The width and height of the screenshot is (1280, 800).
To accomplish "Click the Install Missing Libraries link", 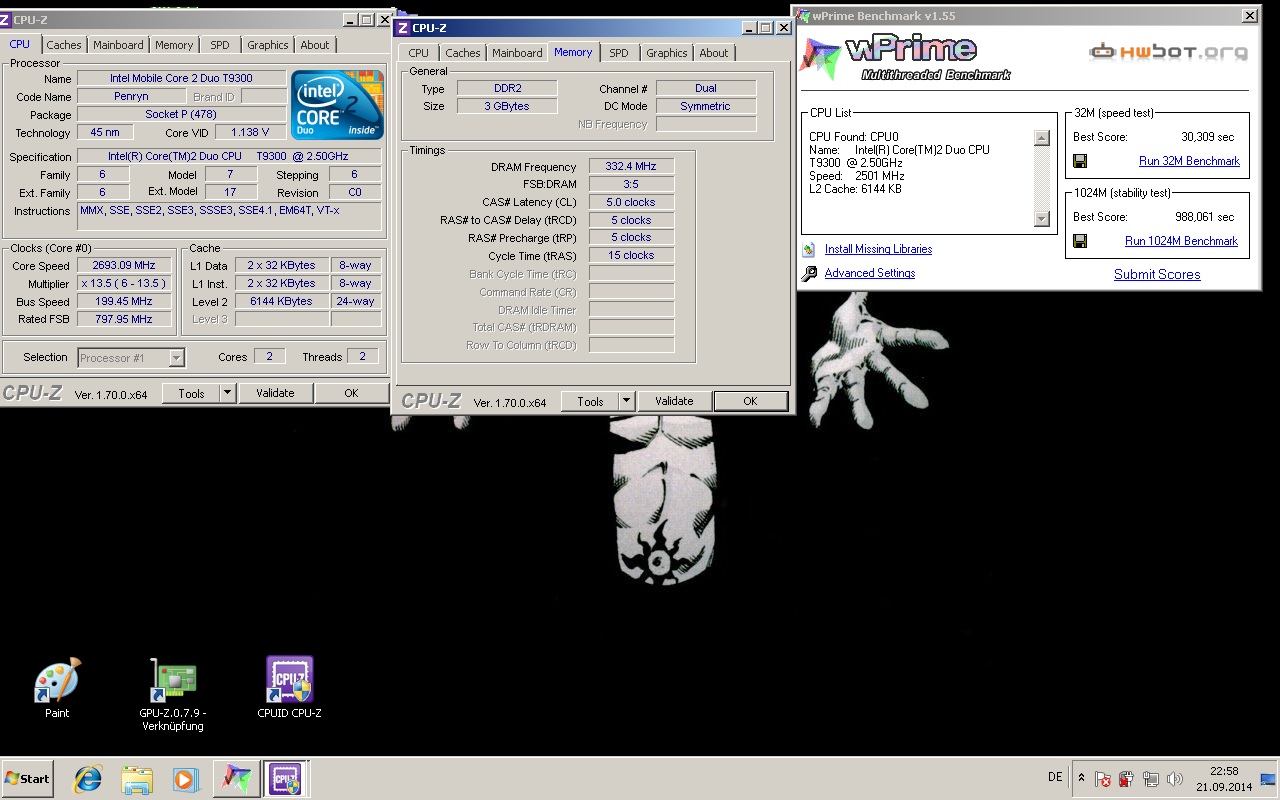I will click(x=878, y=249).
